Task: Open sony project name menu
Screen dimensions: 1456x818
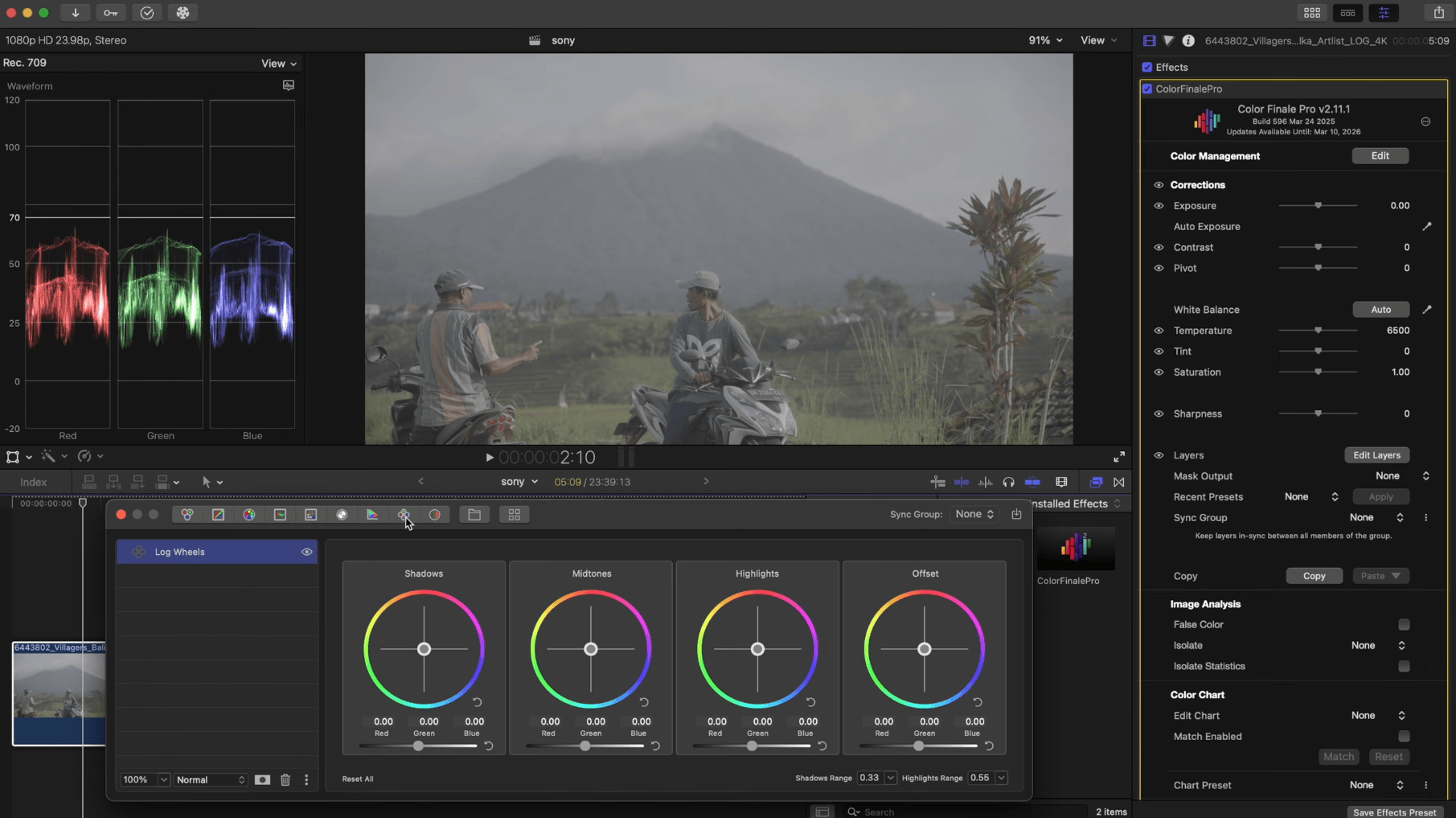Action: 519,482
